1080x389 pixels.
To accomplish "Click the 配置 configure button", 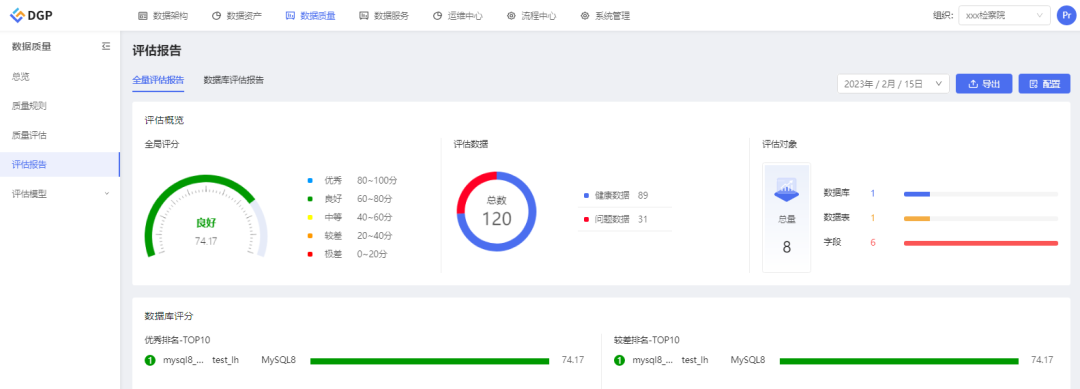I will click(1044, 84).
